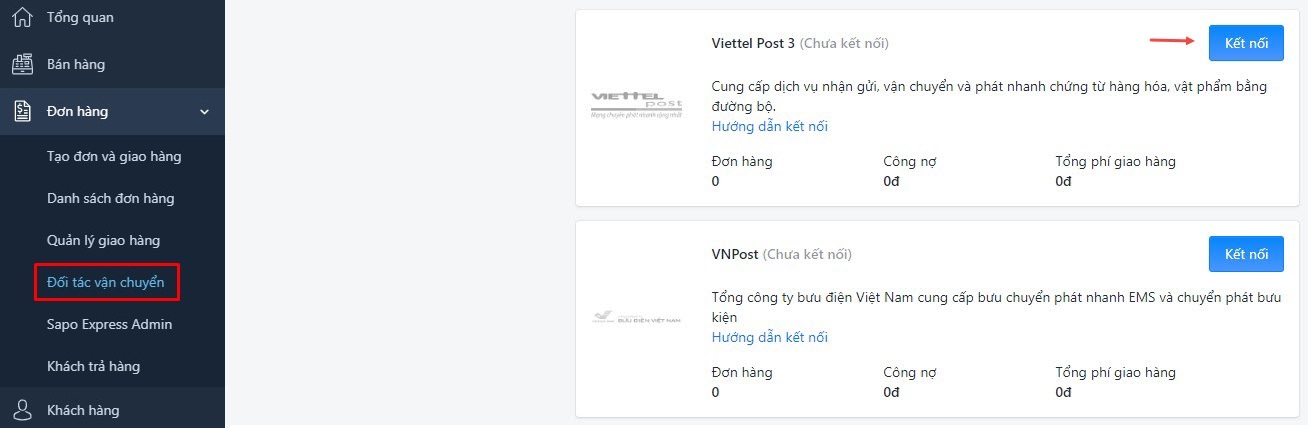Open Sapo Express Admin

point(110,325)
